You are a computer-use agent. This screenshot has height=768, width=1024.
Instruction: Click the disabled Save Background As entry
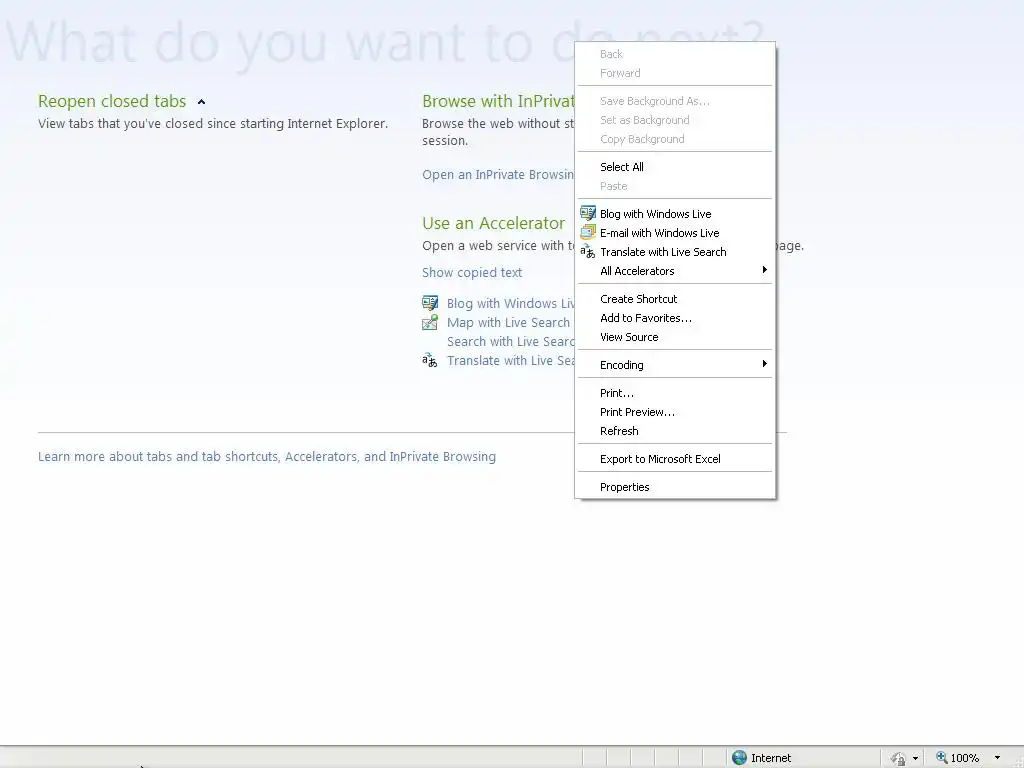point(675,101)
